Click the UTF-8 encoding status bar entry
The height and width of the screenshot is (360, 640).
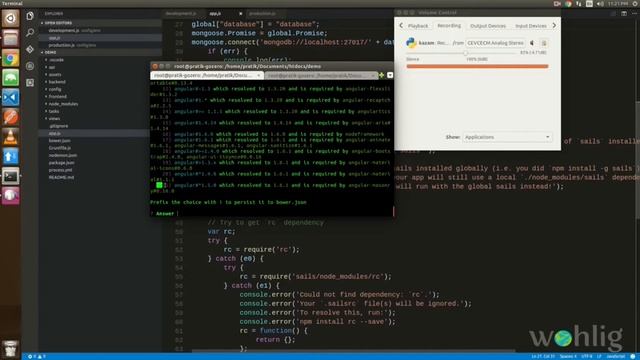click(x=587, y=356)
